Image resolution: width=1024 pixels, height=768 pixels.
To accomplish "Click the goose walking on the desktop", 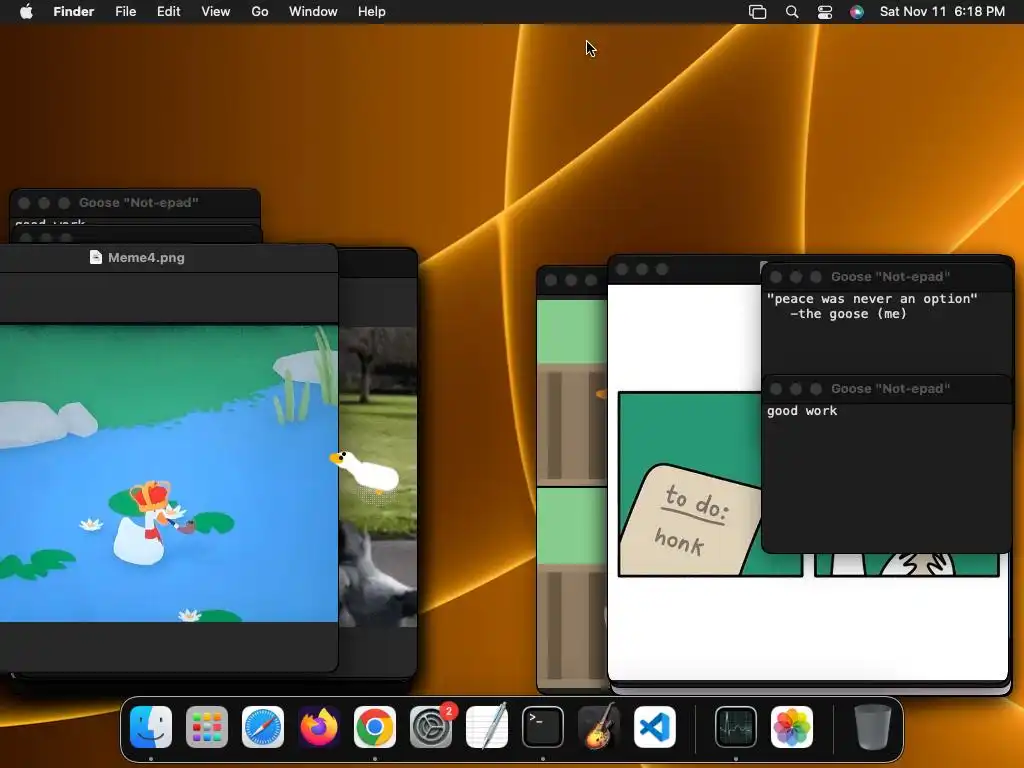I will pyautogui.click(x=364, y=470).
